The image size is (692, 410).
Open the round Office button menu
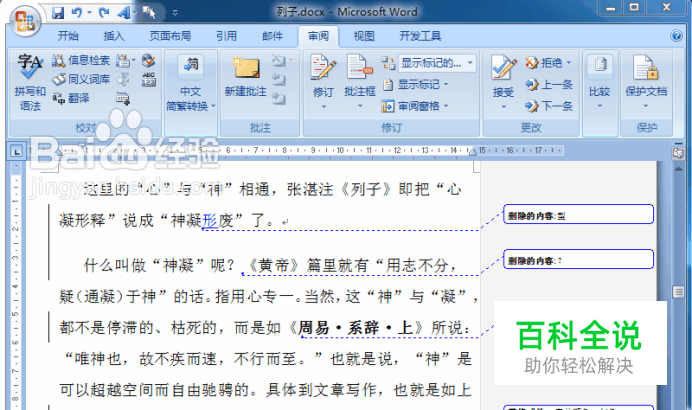click(24, 20)
